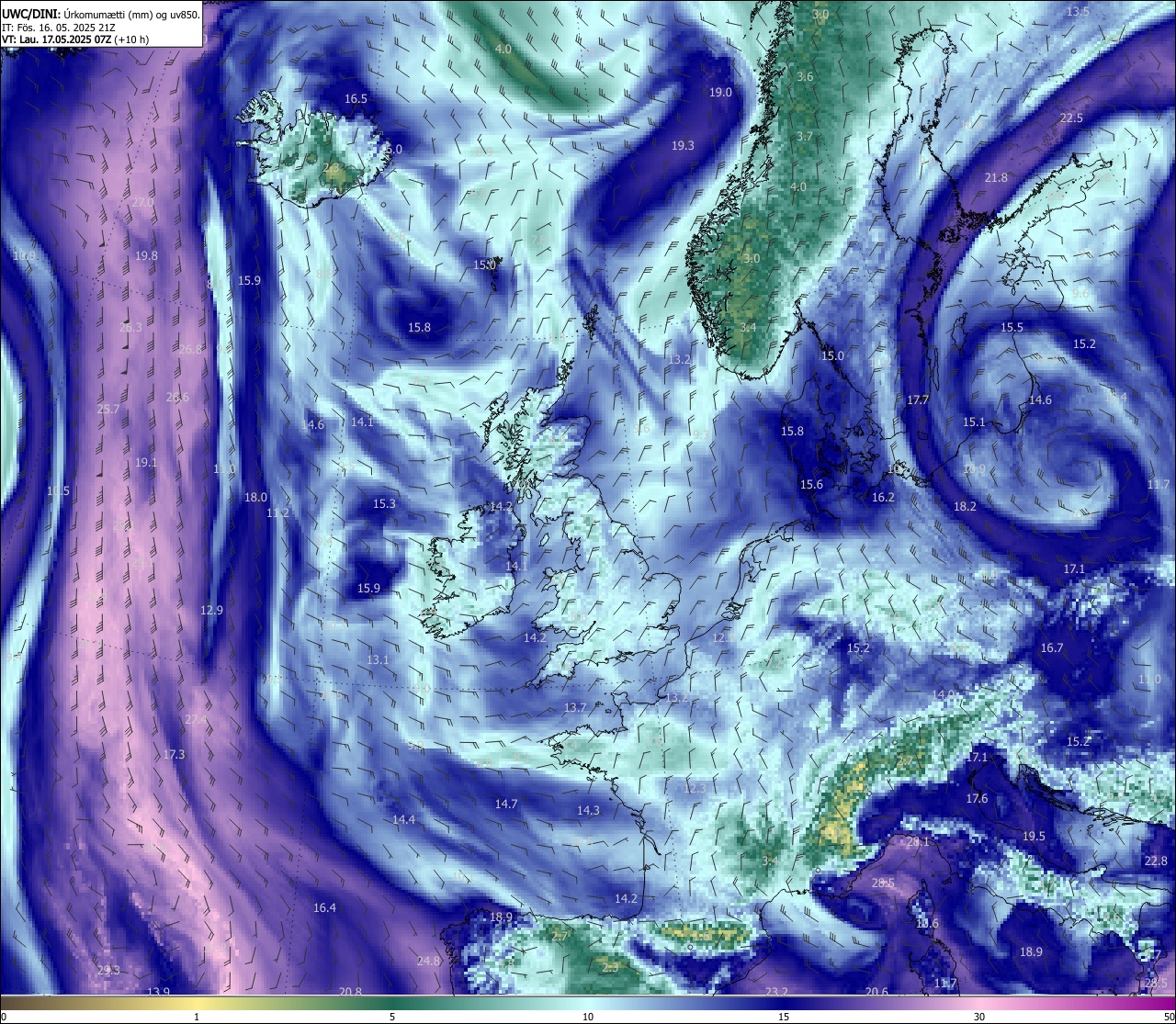Click the 26.6 map value
Image resolution: width=1176 pixels, height=1024 pixels.
pyautogui.click(x=177, y=397)
